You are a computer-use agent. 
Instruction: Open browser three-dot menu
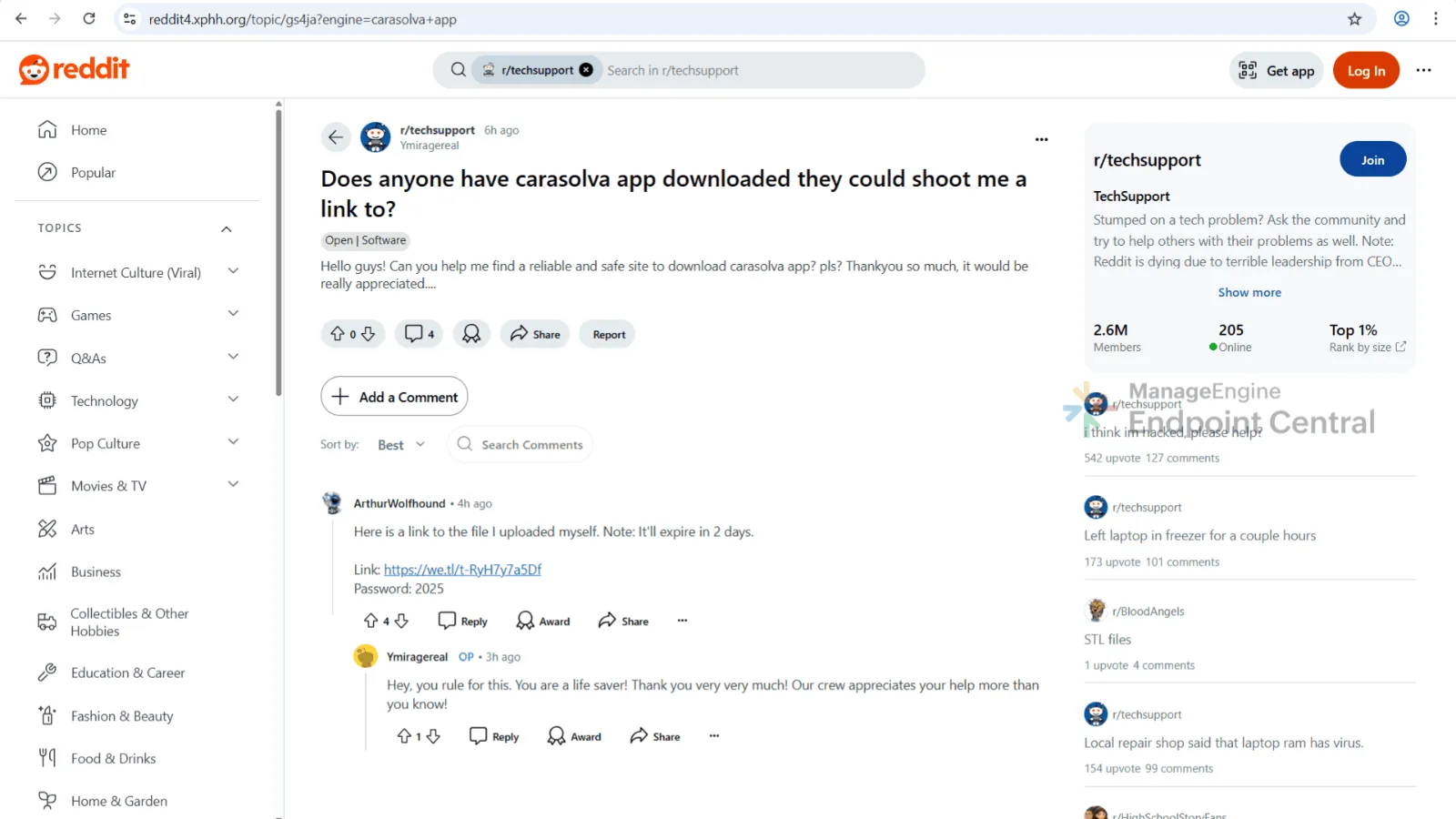coord(1436,18)
